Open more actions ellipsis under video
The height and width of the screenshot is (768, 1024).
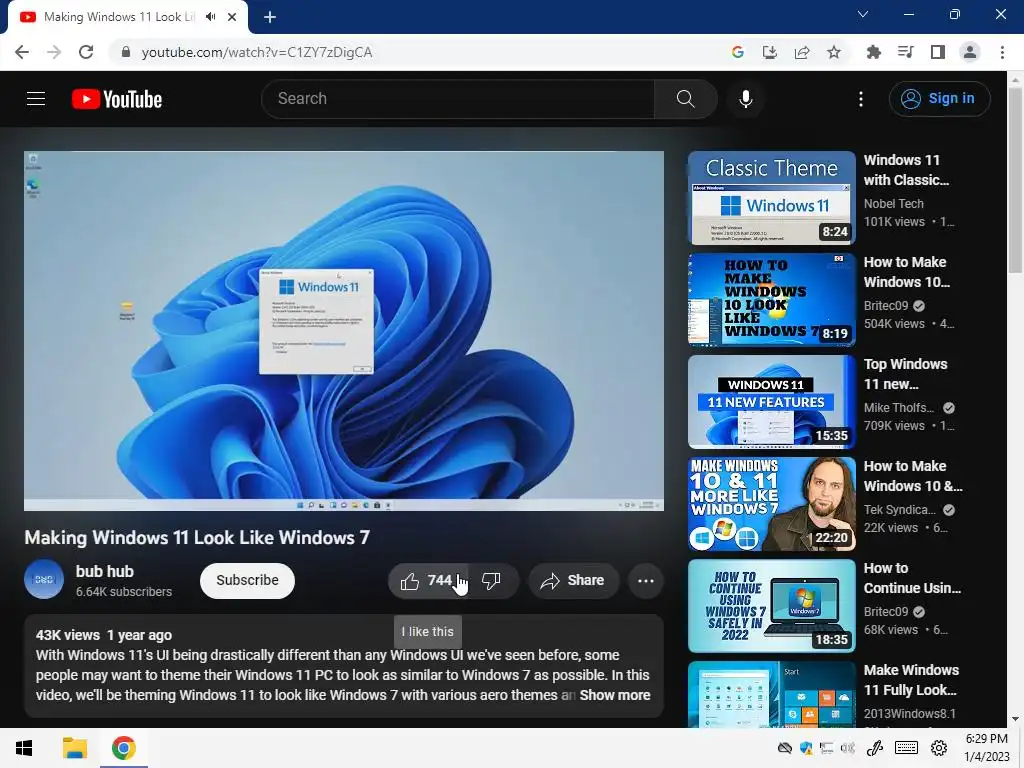[646, 581]
